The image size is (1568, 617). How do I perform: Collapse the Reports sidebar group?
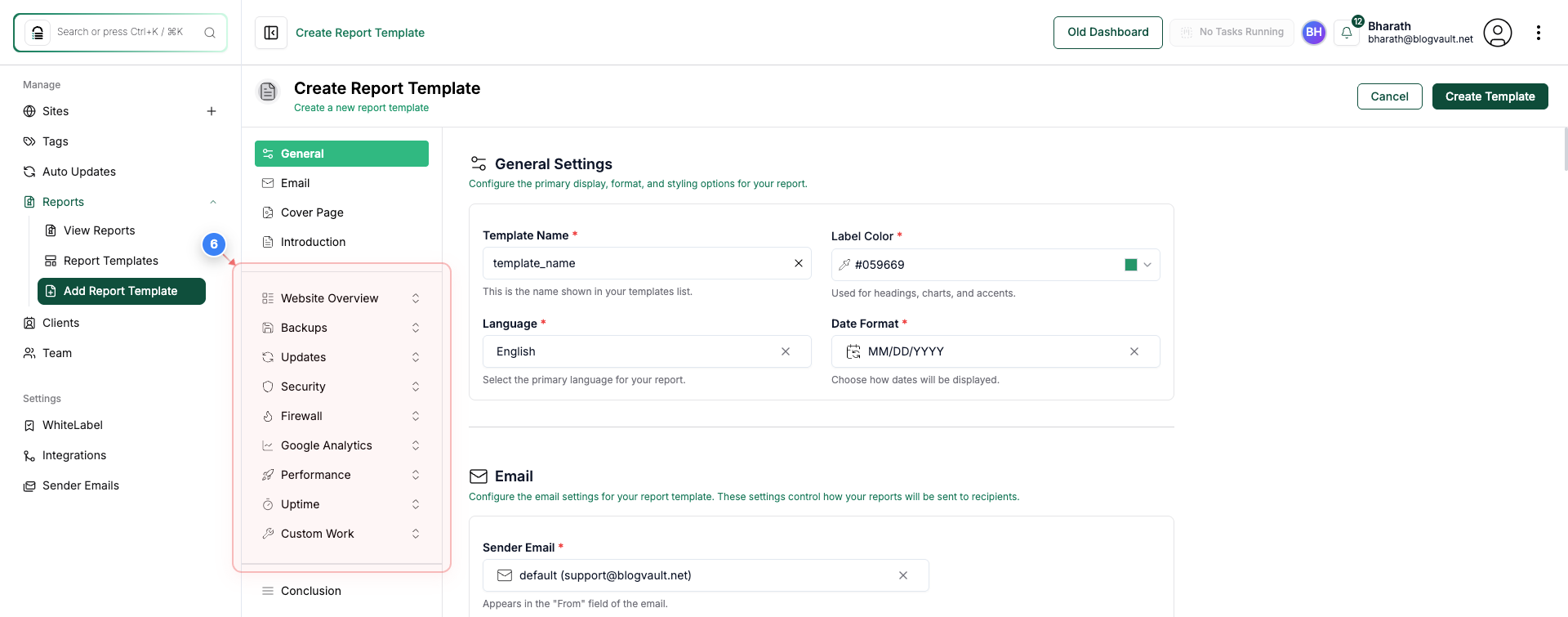[x=213, y=202]
